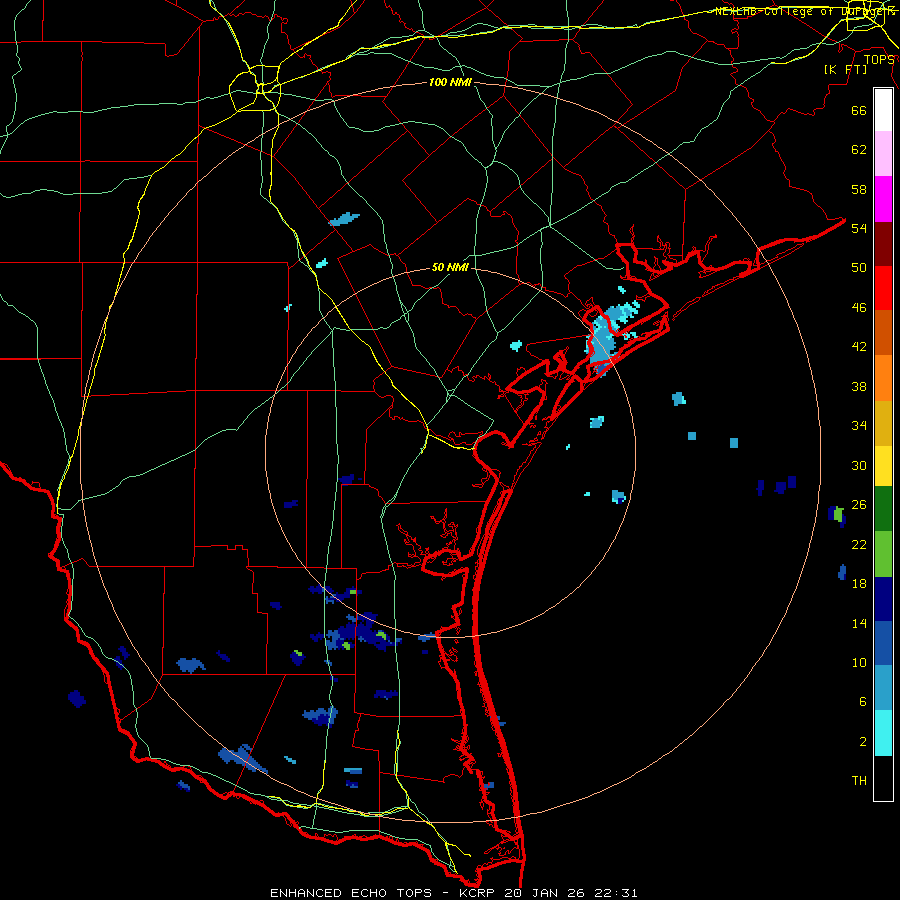Select the bright red legend swatch
Viewport: 900px width, 900px height.
883,288
